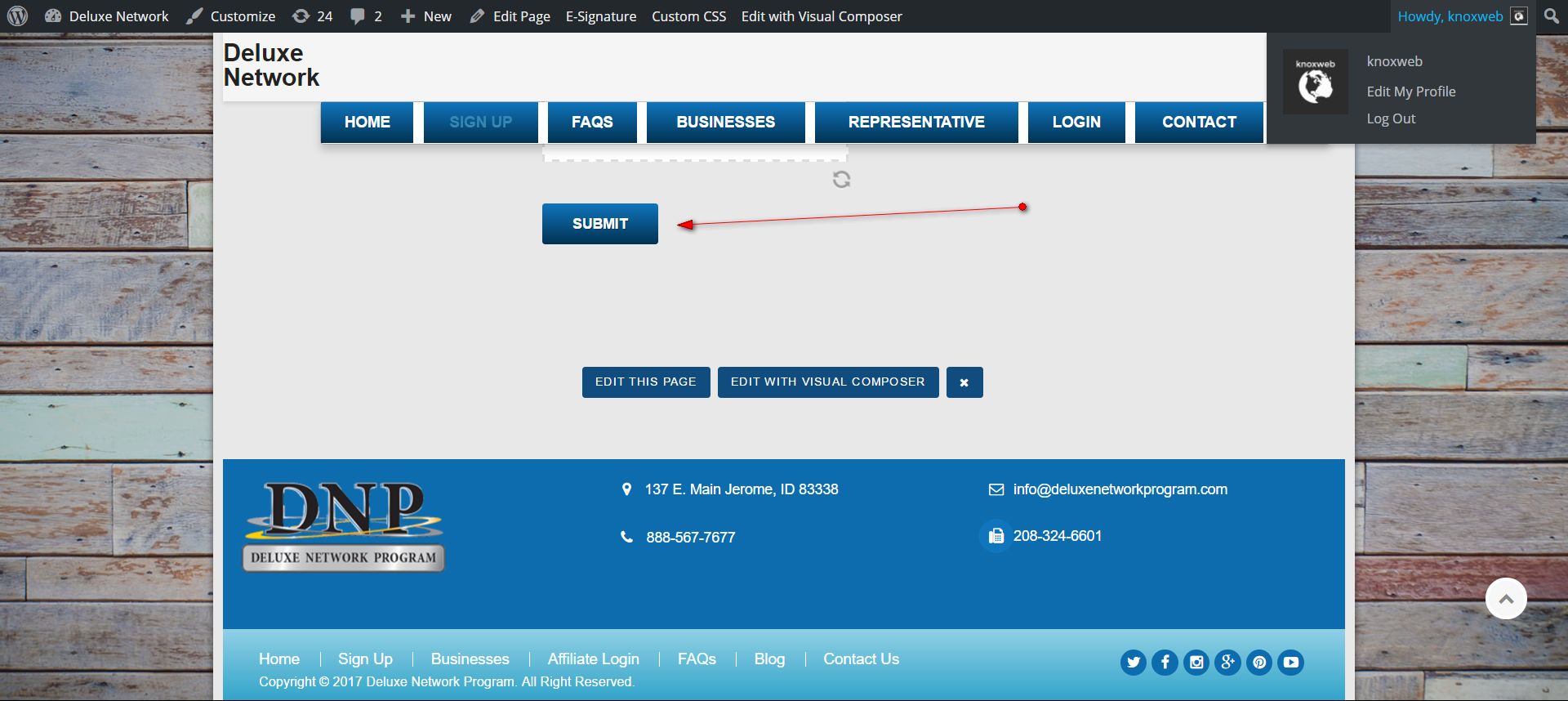Click the 208-324-6601 fax number

click(x=1058, y=536)
